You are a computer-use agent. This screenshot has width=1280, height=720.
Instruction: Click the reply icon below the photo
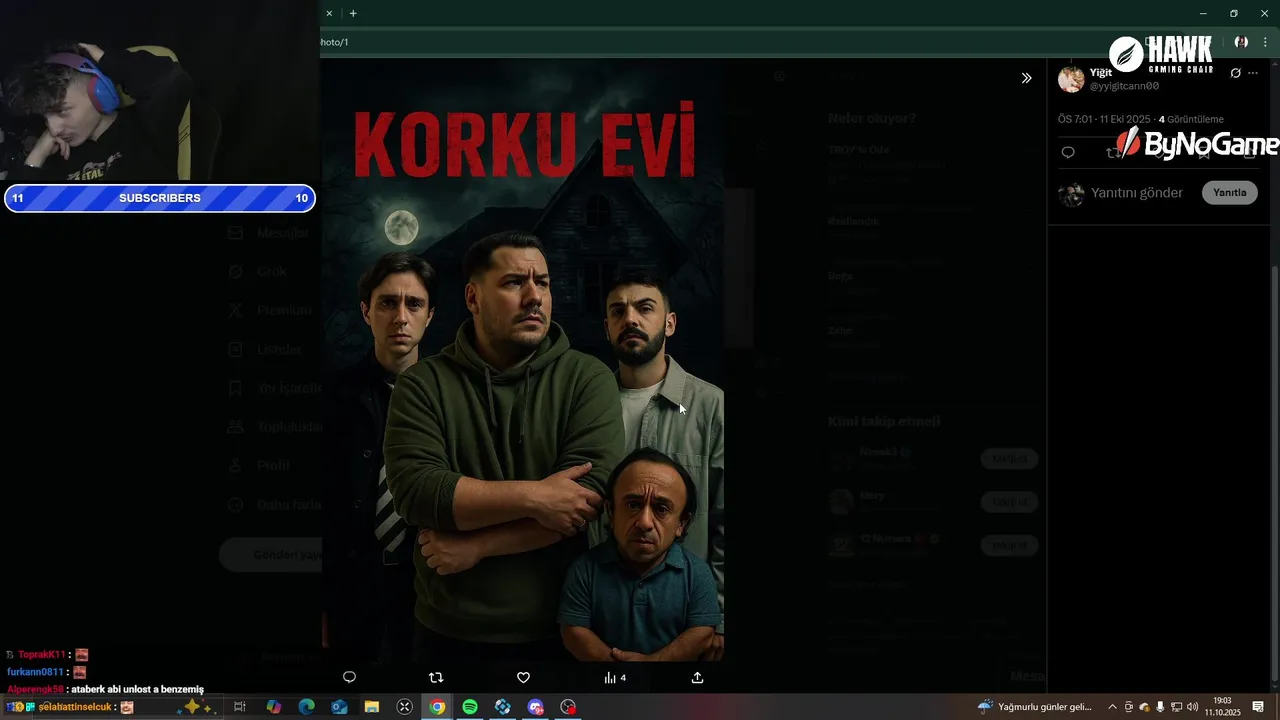click(349, 677)
